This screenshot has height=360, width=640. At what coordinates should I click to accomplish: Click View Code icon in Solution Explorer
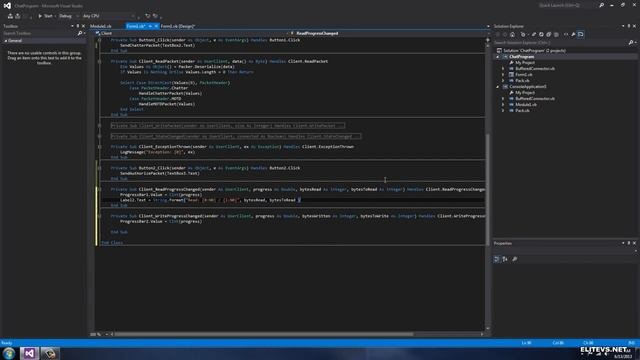(566, 35)
